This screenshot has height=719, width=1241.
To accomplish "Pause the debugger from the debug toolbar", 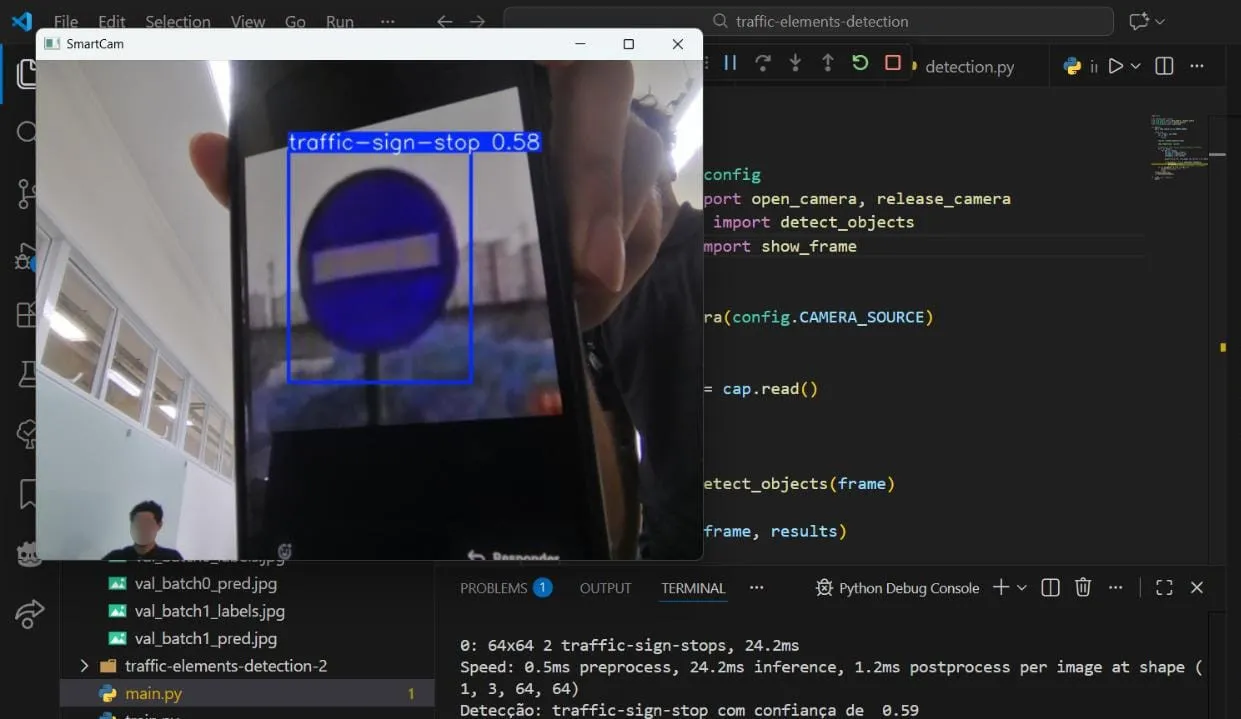I will tap(730, 63).
